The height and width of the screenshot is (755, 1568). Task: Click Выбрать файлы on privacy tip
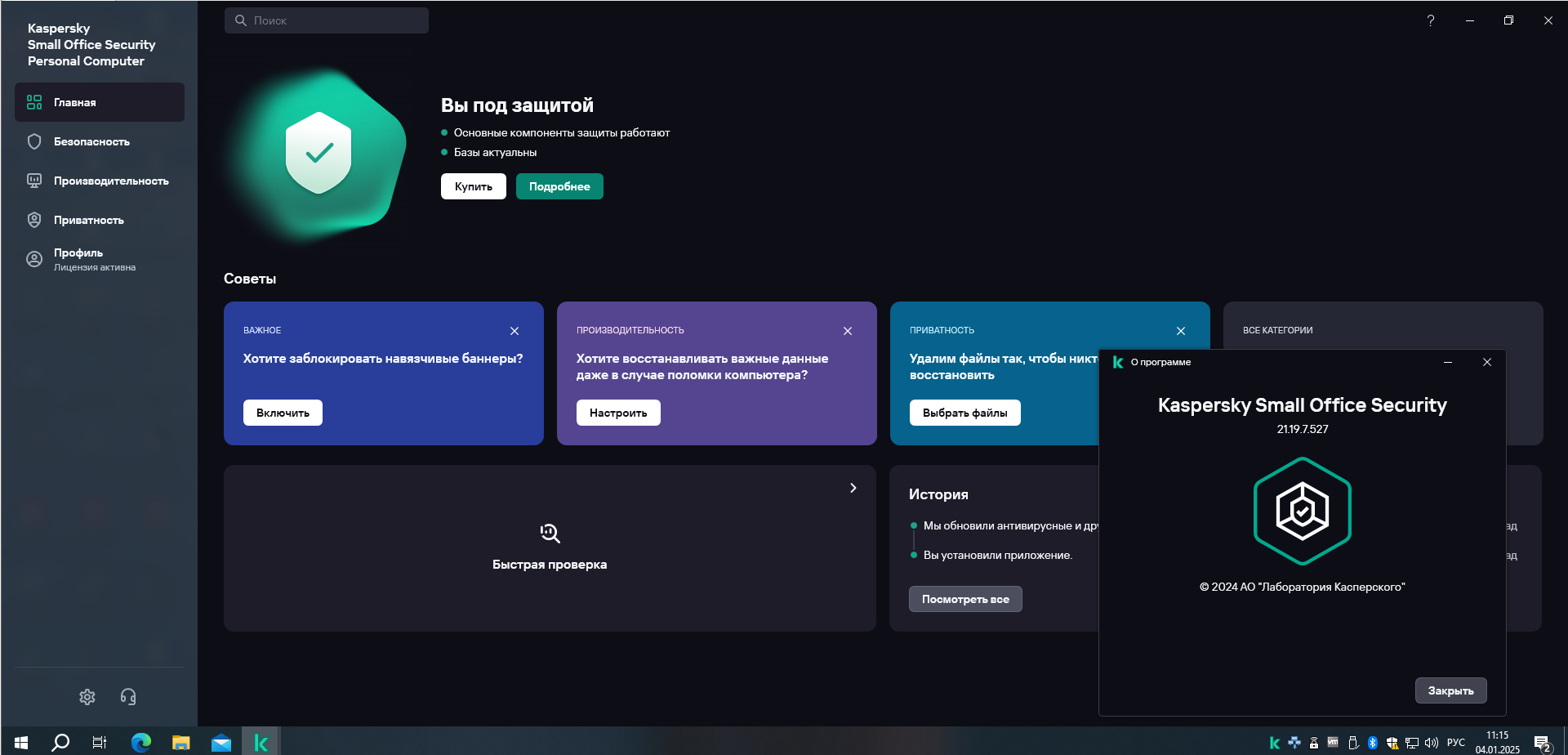pos(965,413)
